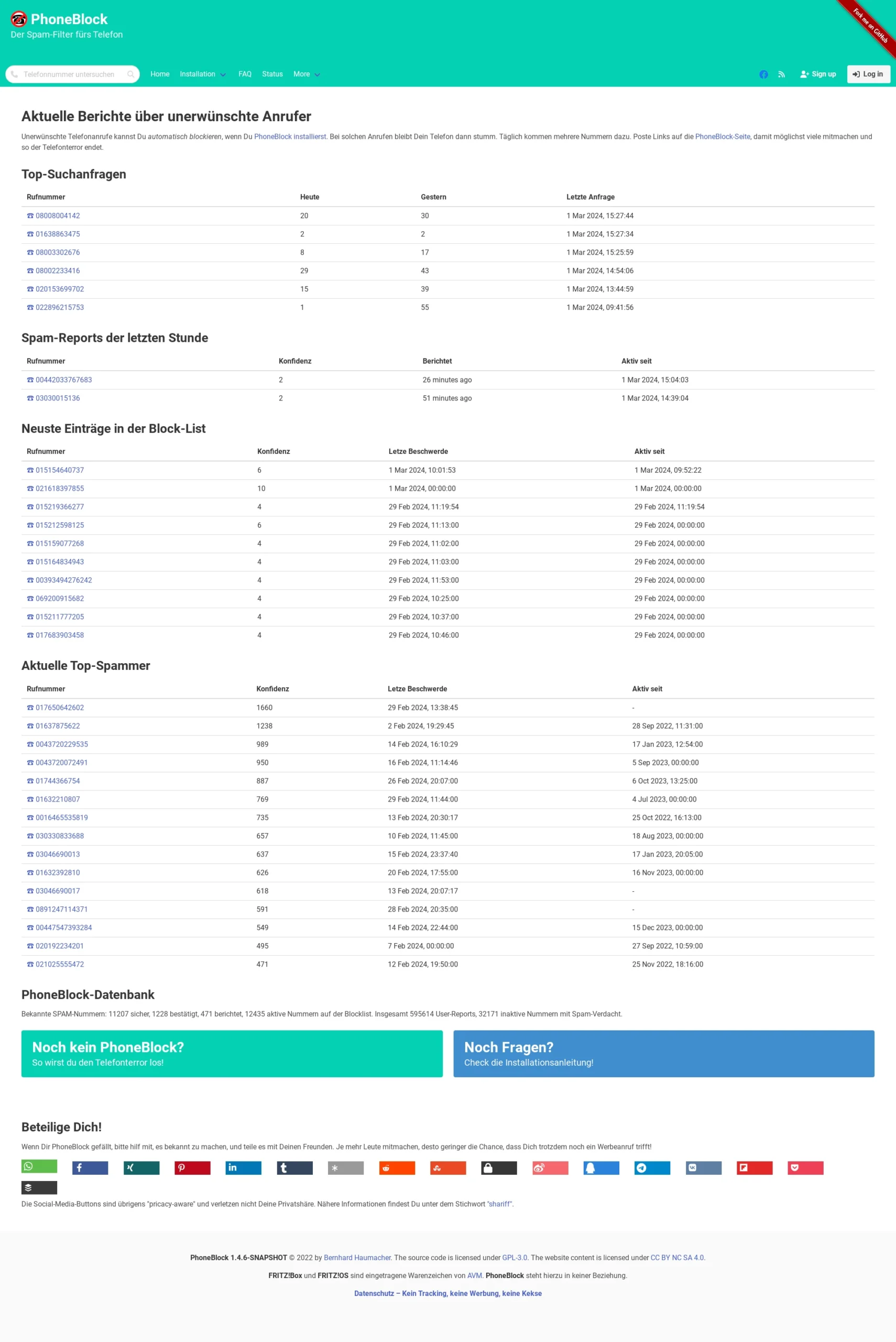Share on LinkedIn share button
This screenshot has width=896, height=1342.
[x=244, y=1167]
